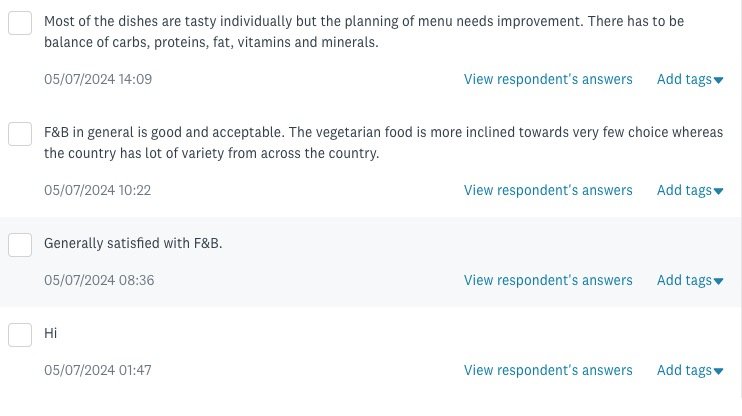
Task: Click the response text about menu planning balance
Action: (x=380, y=33)
